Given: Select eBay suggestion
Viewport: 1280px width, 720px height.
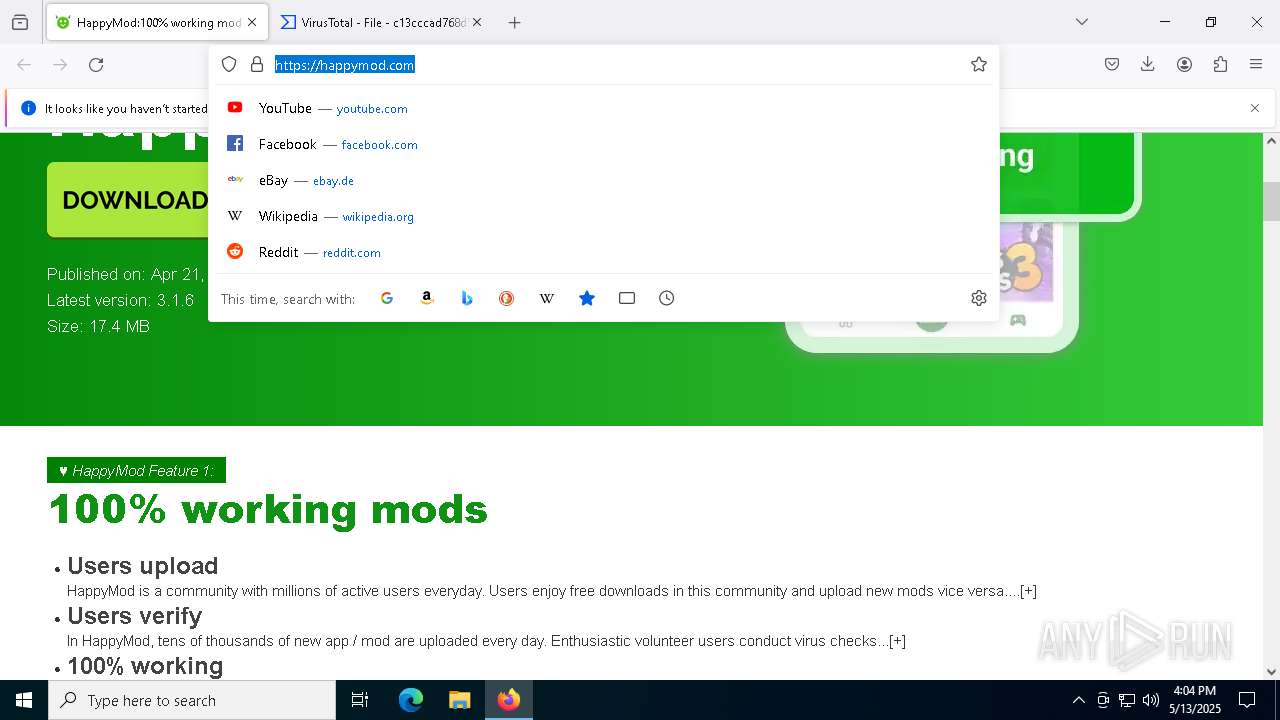Looking at the screenshot, I should 603,180.
